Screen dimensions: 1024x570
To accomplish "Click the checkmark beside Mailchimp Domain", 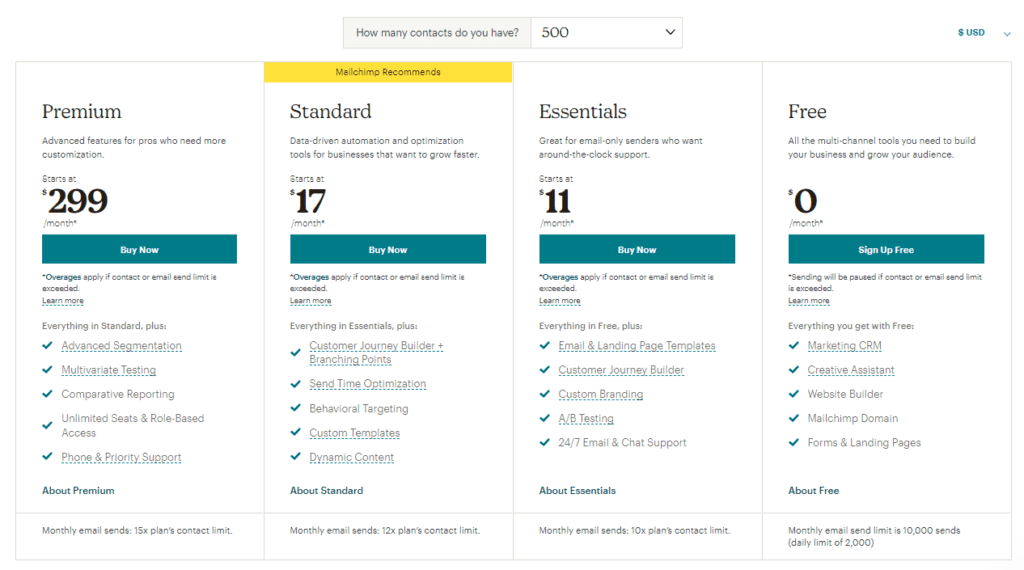I will (x=793, y=418).
